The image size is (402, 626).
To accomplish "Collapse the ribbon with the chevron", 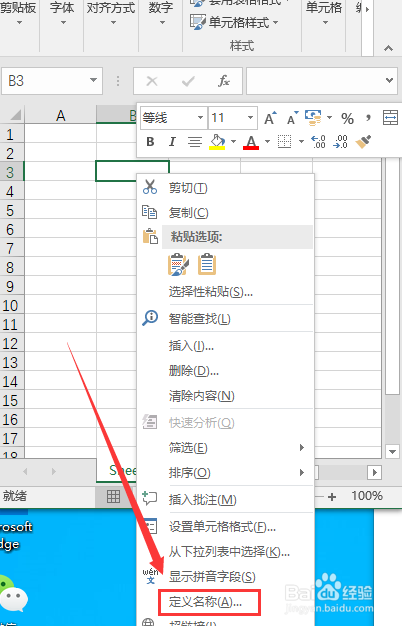I will click(x=388, y=48).
